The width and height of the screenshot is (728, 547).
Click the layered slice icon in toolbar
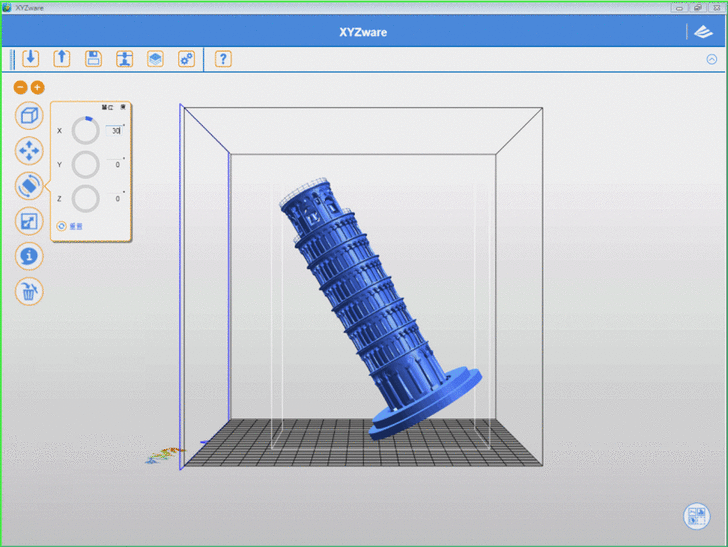coord(155,58)
